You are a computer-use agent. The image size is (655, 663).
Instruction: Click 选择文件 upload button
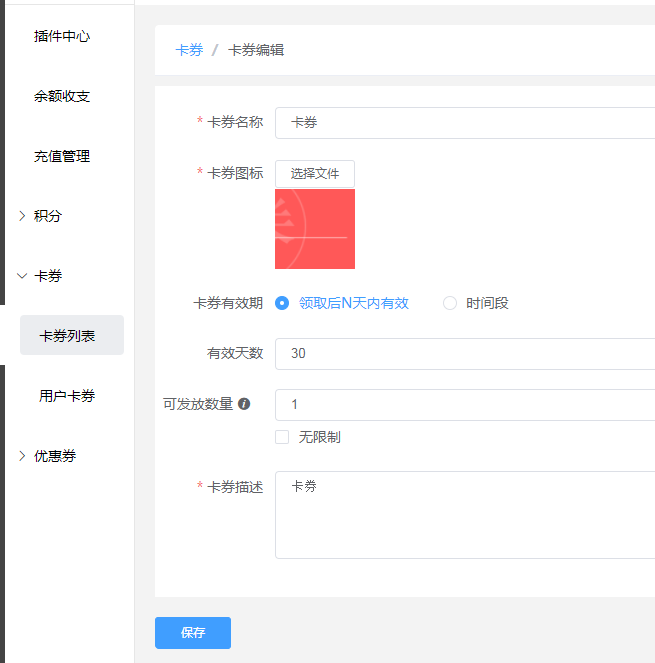click(x=315, y=173)
